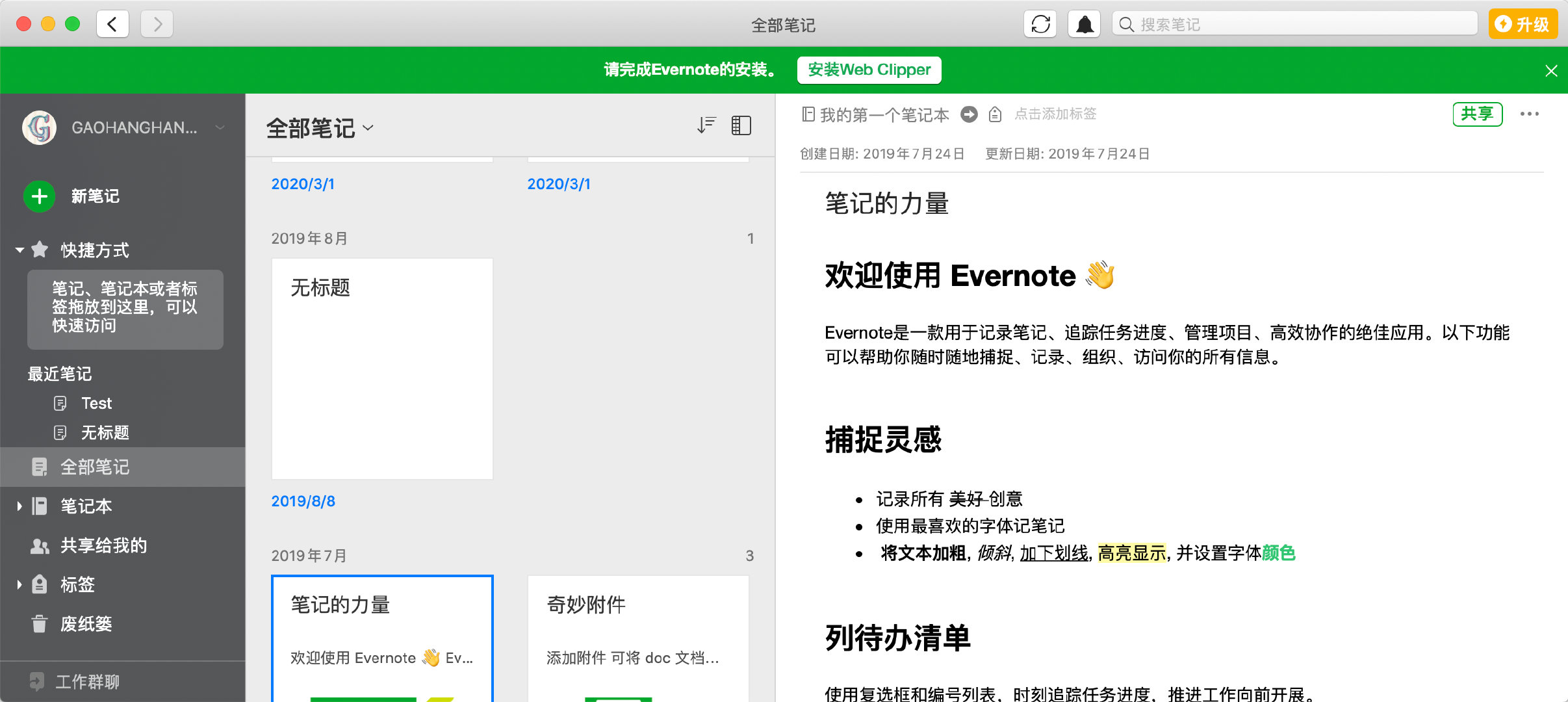Click the tag icon beside add-tag field

995,115
